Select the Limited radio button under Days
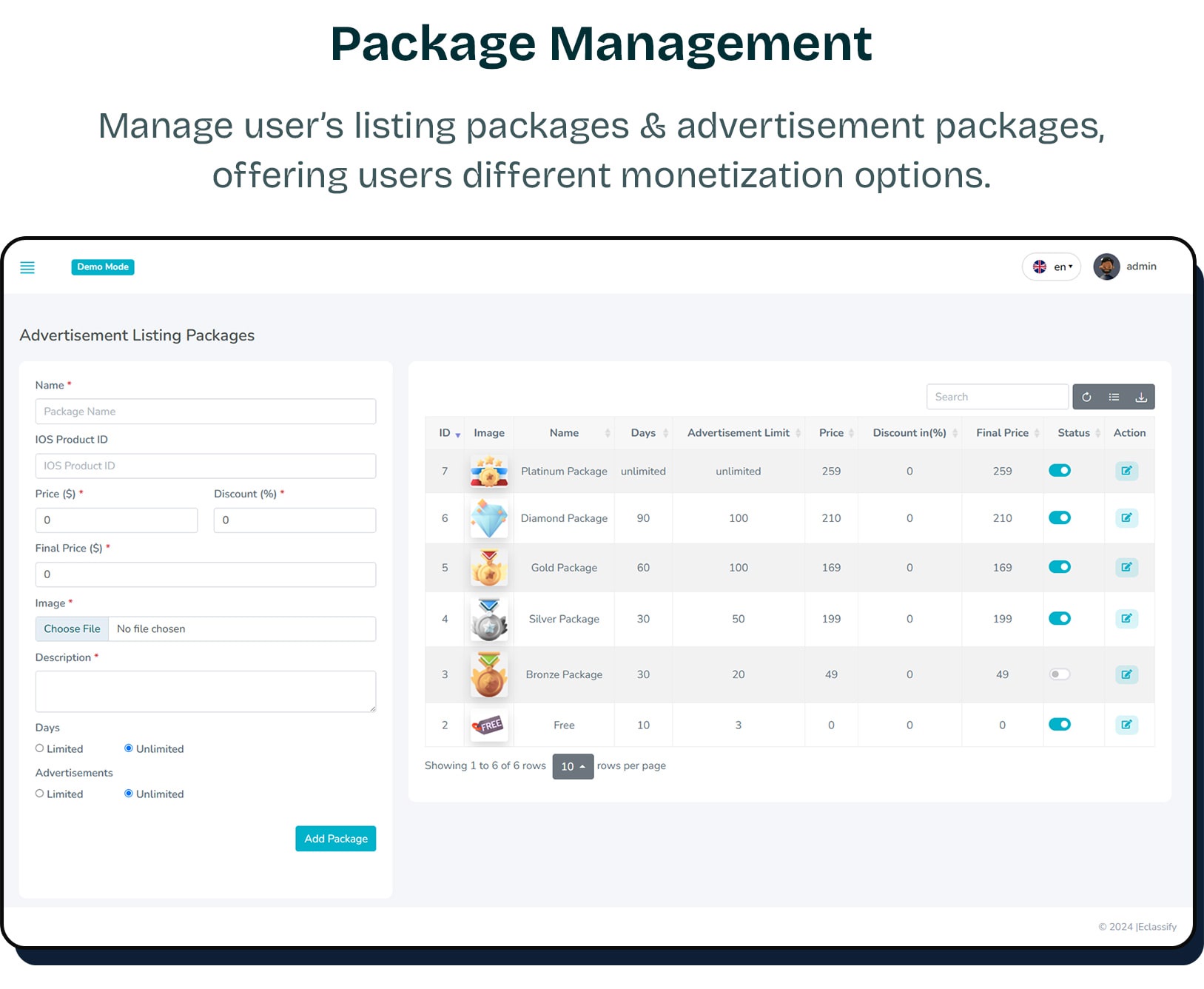 click(39, 748)
